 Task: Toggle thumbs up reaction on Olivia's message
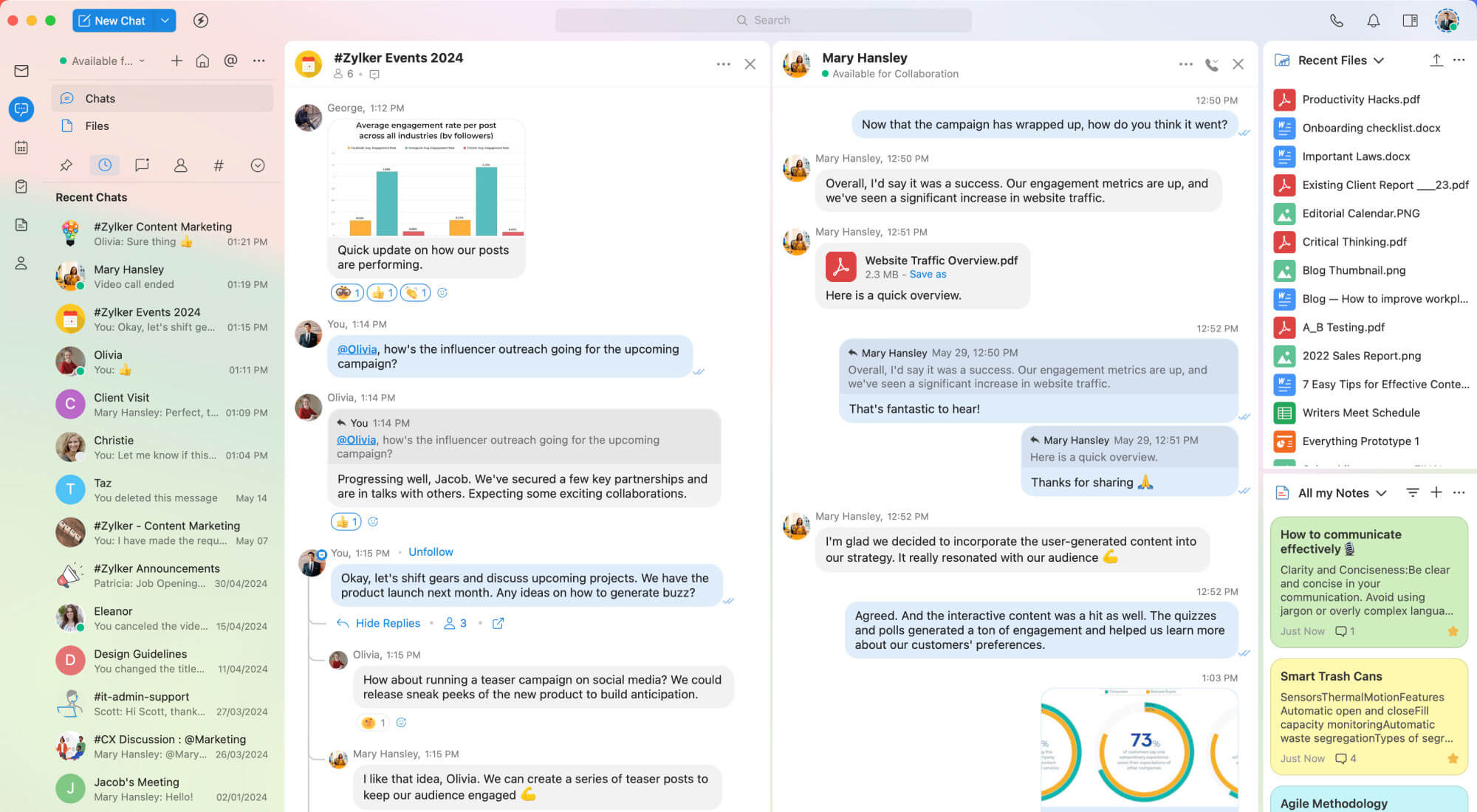click(x=346, y=522)
